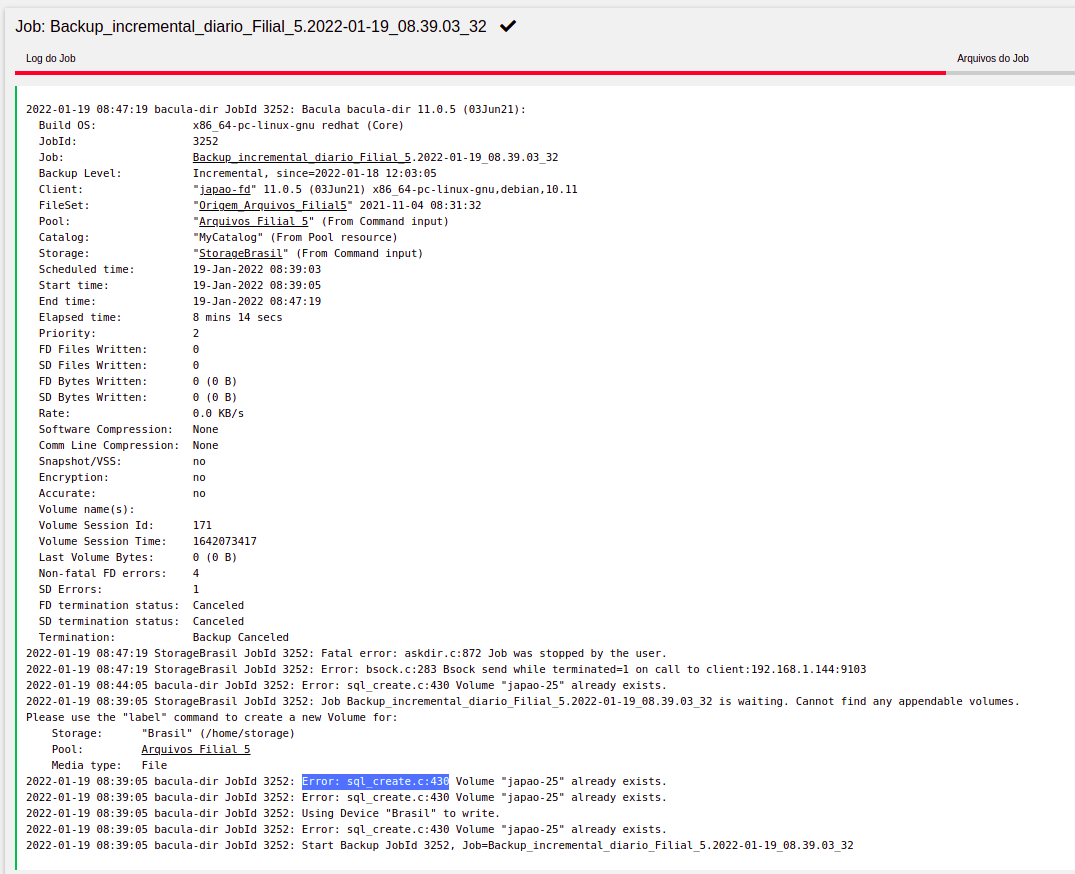This screenshot has height=874, width=1075.
Task: Click Volume Session Time 1642073417
Action: tap(225, 542)
